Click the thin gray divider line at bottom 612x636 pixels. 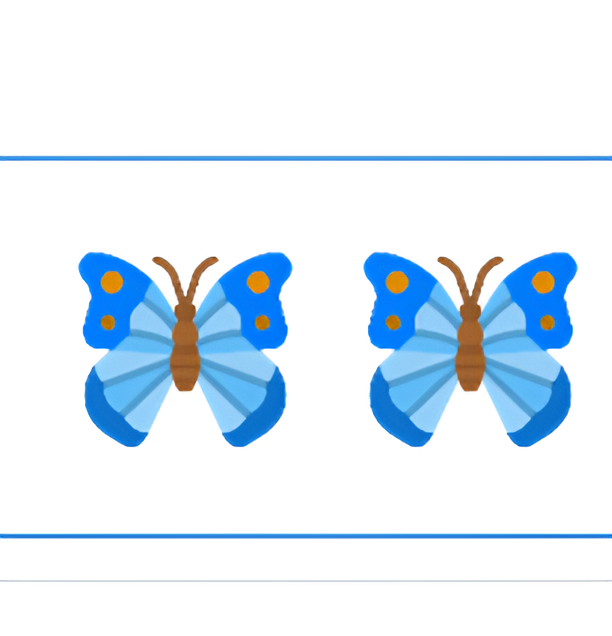coord(306,581)
